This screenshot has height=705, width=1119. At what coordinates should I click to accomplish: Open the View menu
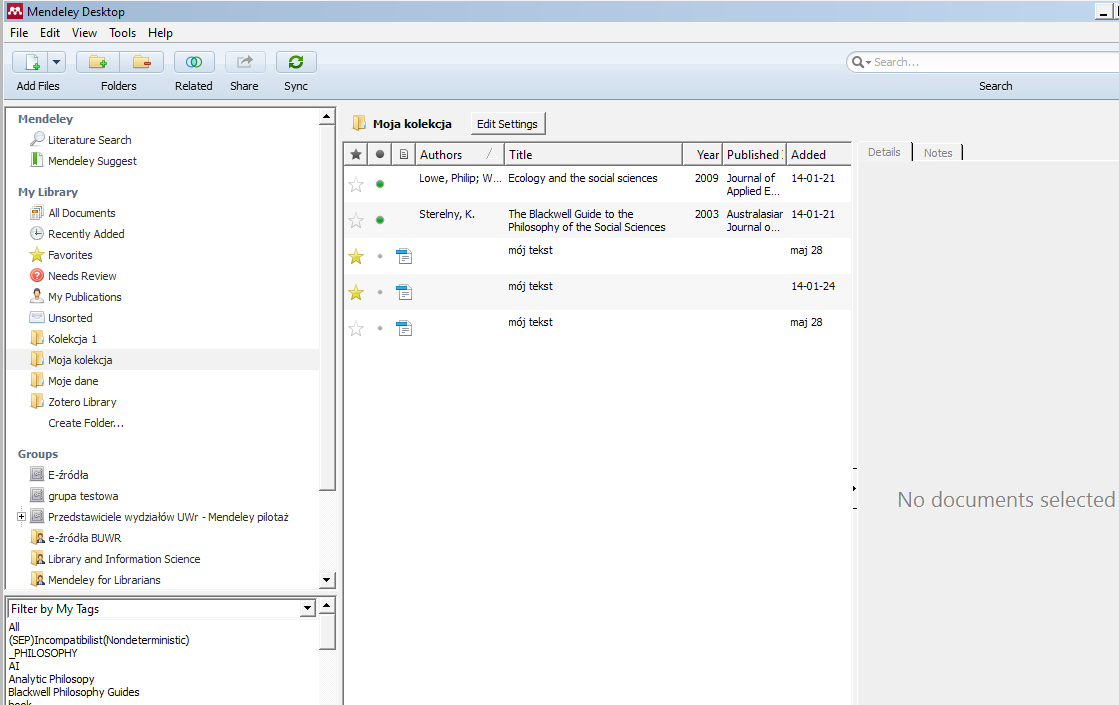pyautogui.click(x=84, y=33)
